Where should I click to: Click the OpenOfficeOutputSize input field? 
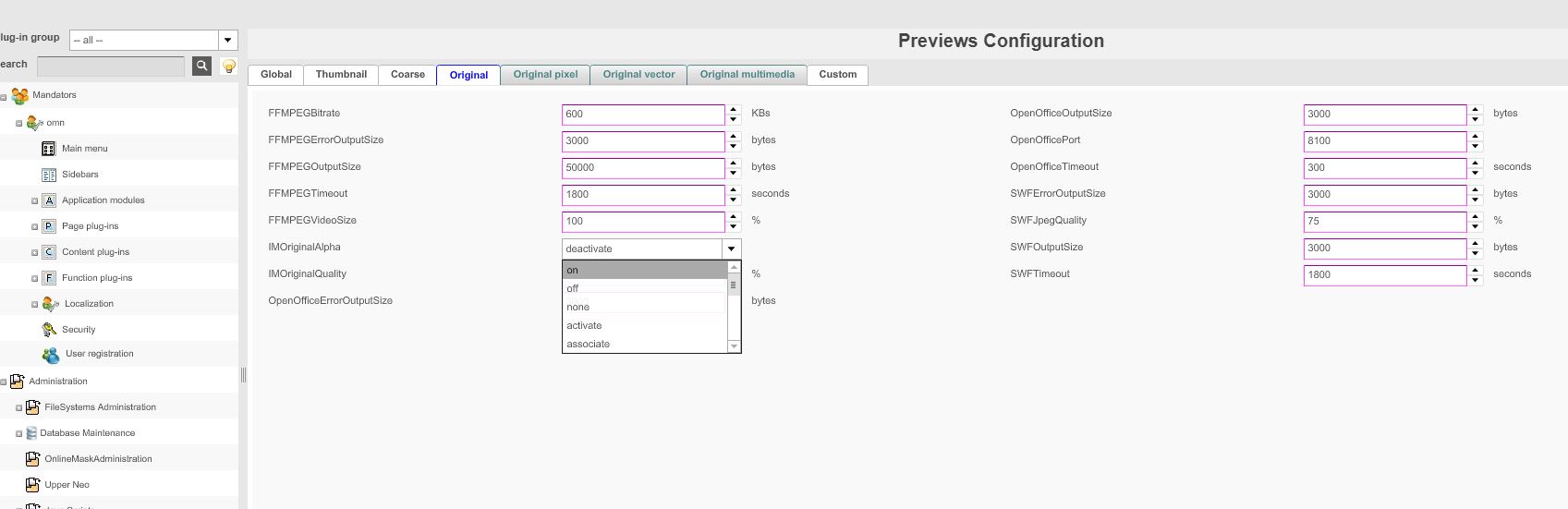pyautogui.click(x=1385, y=114)
